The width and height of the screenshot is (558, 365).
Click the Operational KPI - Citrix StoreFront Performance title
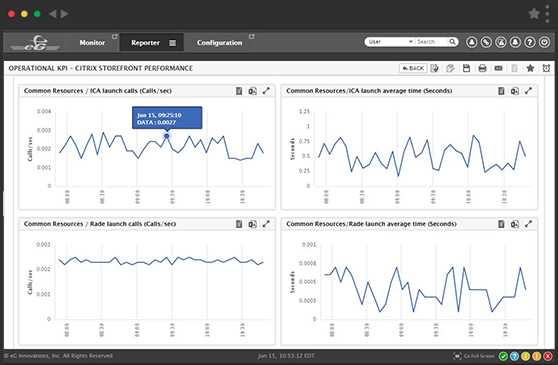101,68
